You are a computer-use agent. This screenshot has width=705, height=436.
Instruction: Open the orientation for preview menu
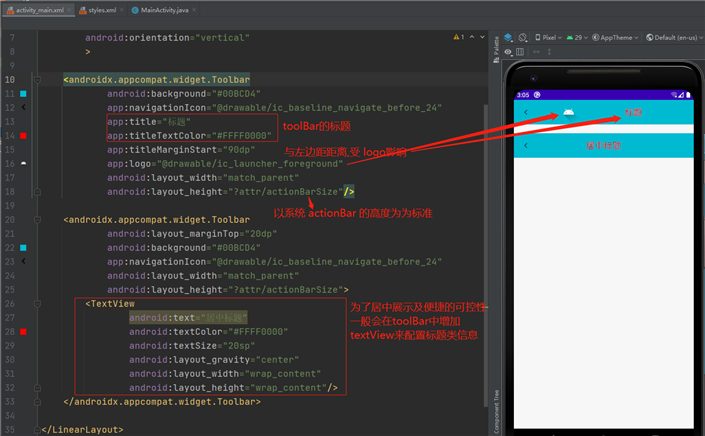[x=523, y=37]
